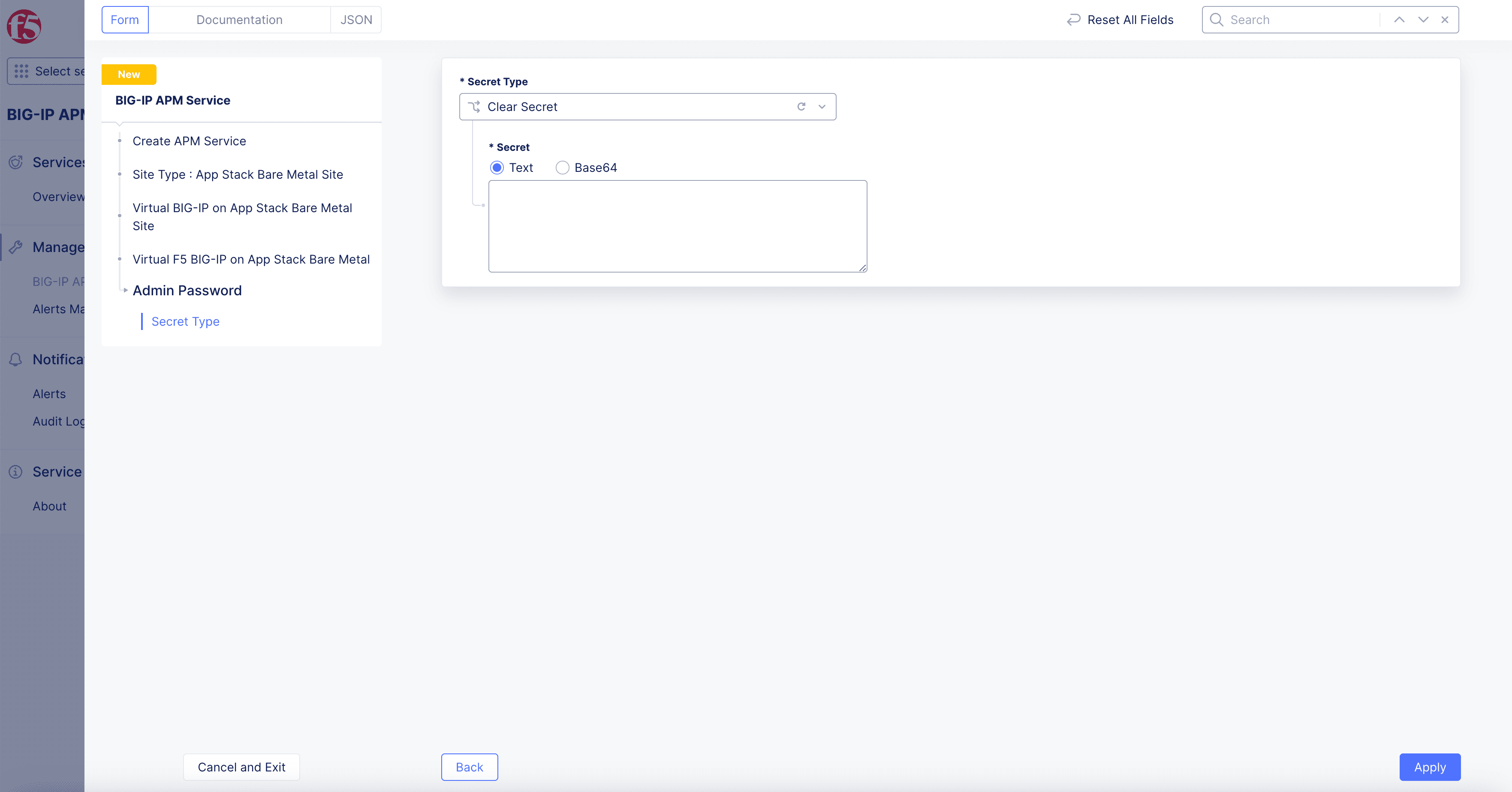
Task: Go to previous search result arrow
Action: [x=1399, y=20]
